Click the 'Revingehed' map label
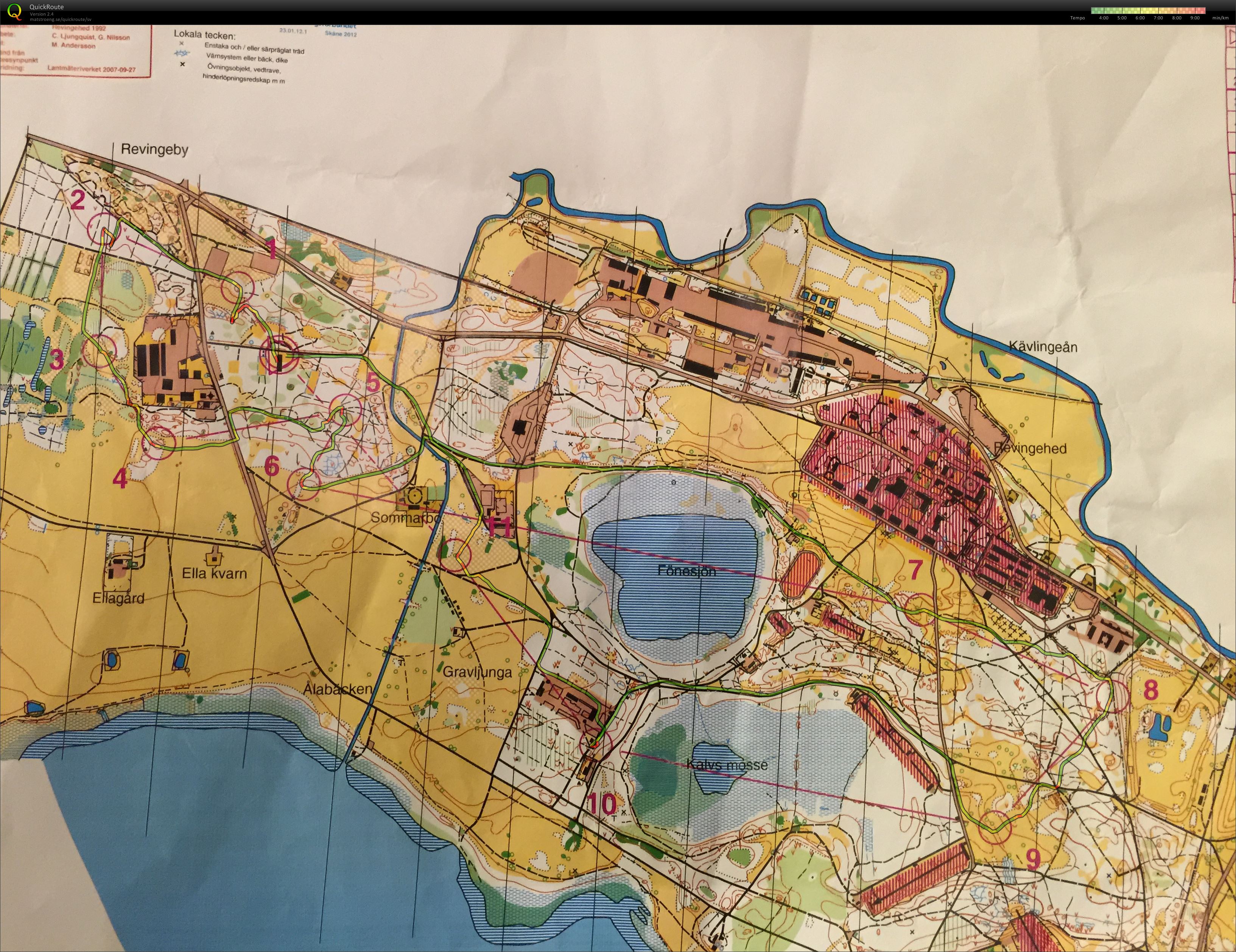 (x=1030, y=448)
